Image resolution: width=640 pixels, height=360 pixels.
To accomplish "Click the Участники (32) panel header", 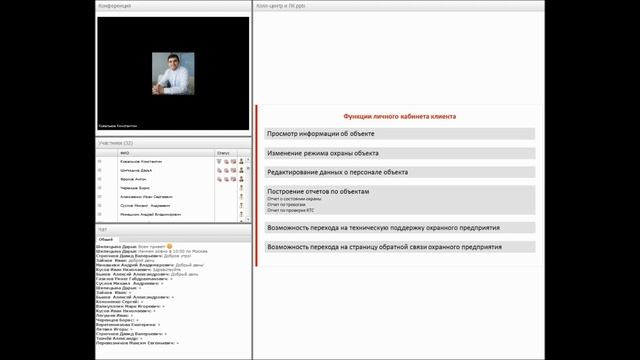I will click(173, 143).
